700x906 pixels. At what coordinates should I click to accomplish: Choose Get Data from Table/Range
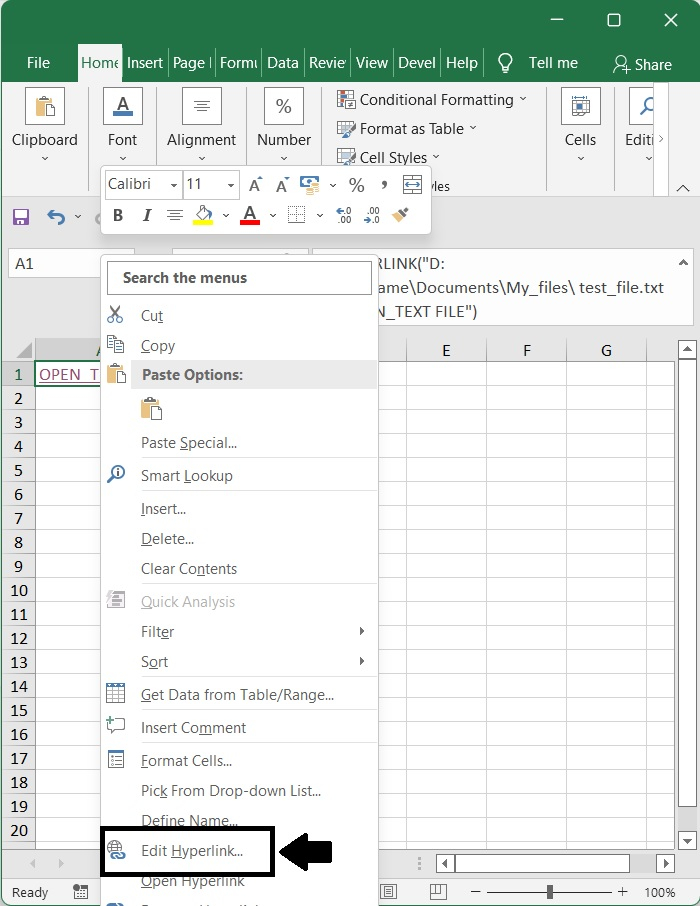click(x=239, y=695)
